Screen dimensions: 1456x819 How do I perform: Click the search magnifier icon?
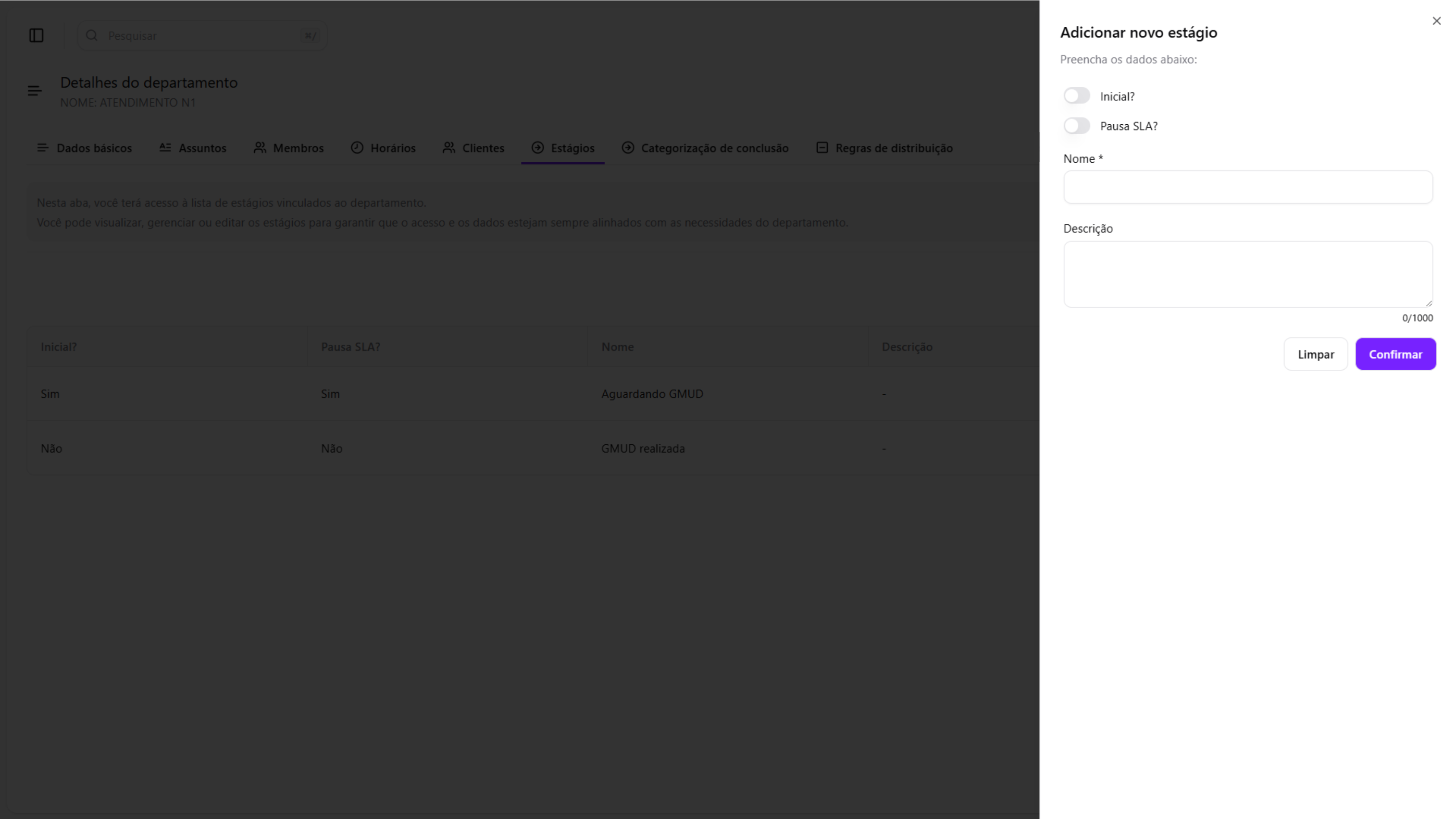pos(92,36)
